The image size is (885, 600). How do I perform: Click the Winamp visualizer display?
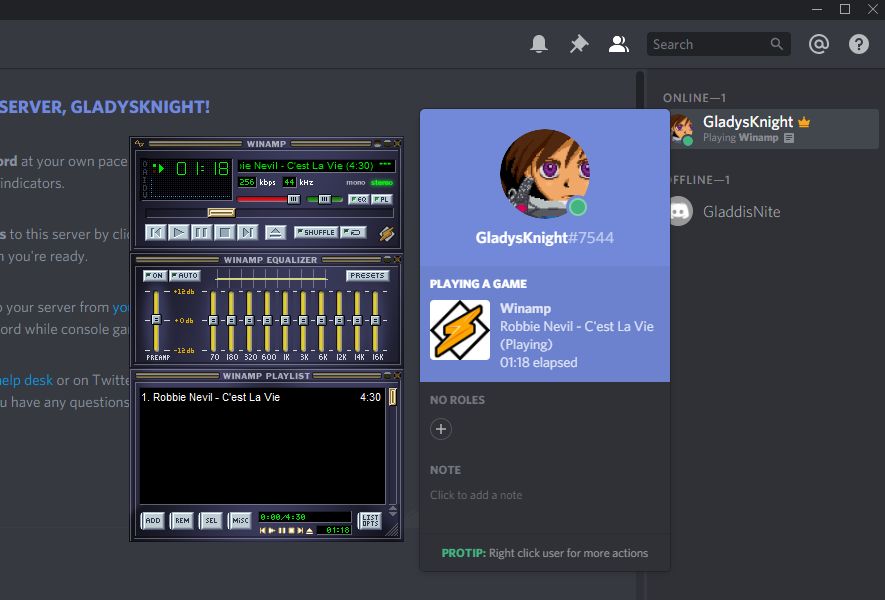[x=191, y=189]
